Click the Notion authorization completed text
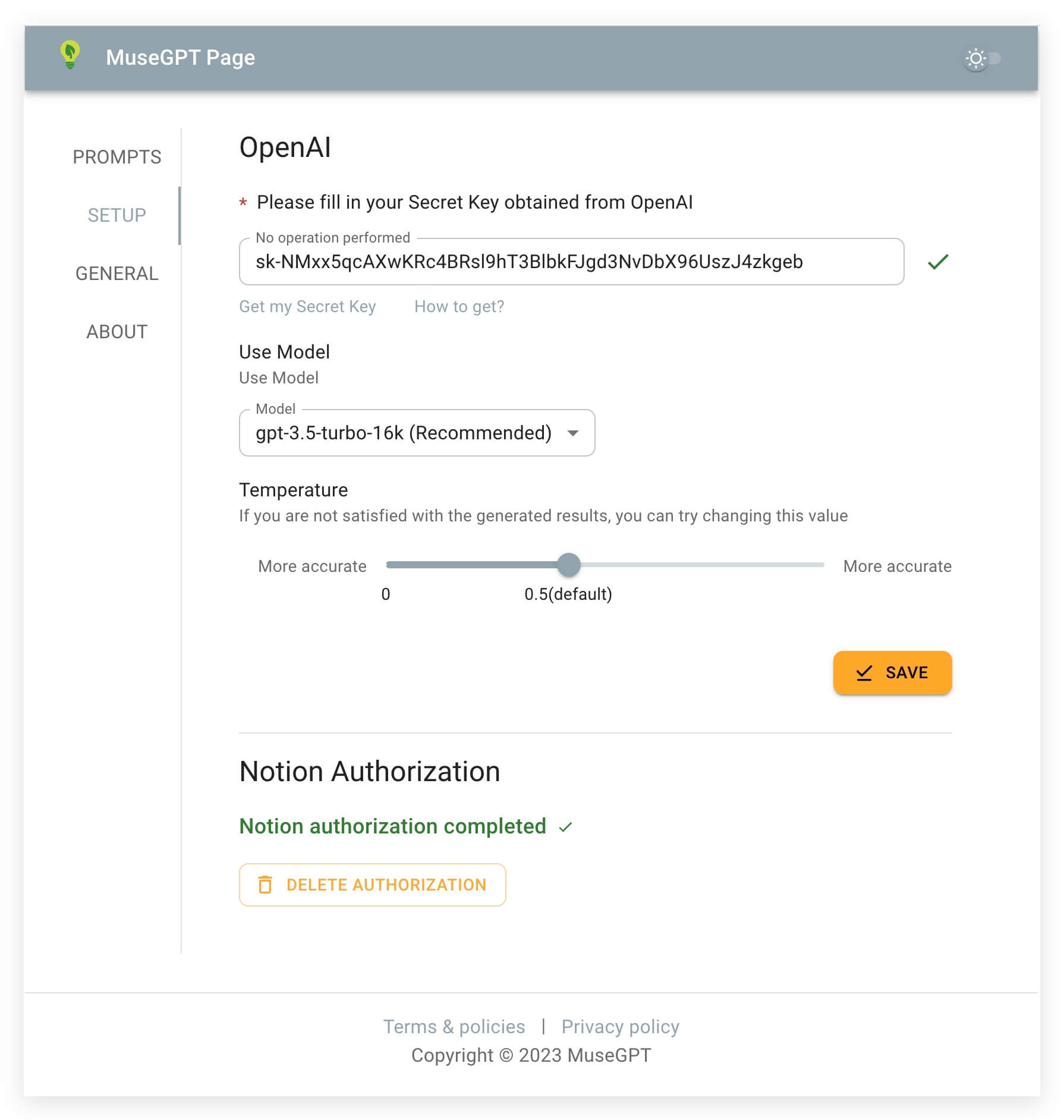Image resolution: width=1064 pixels, height=1120 pixels. 392,826
